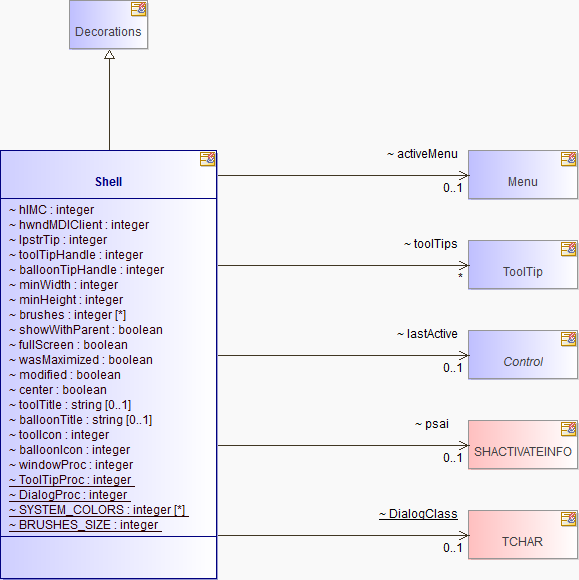Viewport: 579px width, 580px height.
Task: Select the showWithParent boolean attribute
Action: [x=86, y=330]
